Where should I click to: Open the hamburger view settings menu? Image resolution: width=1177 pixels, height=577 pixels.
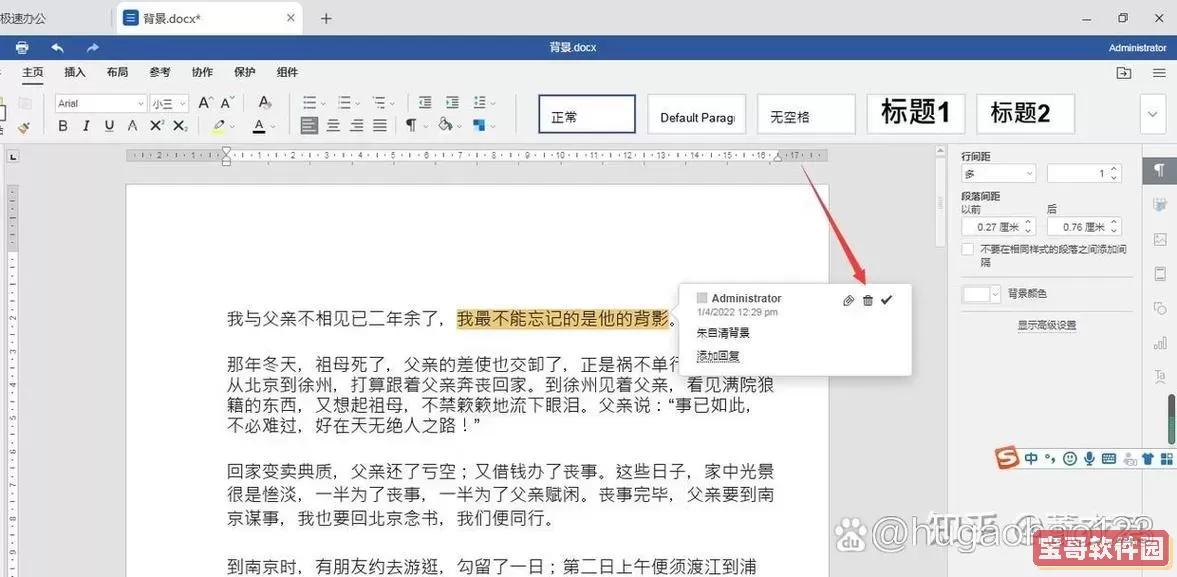(x=1159, y=73)
